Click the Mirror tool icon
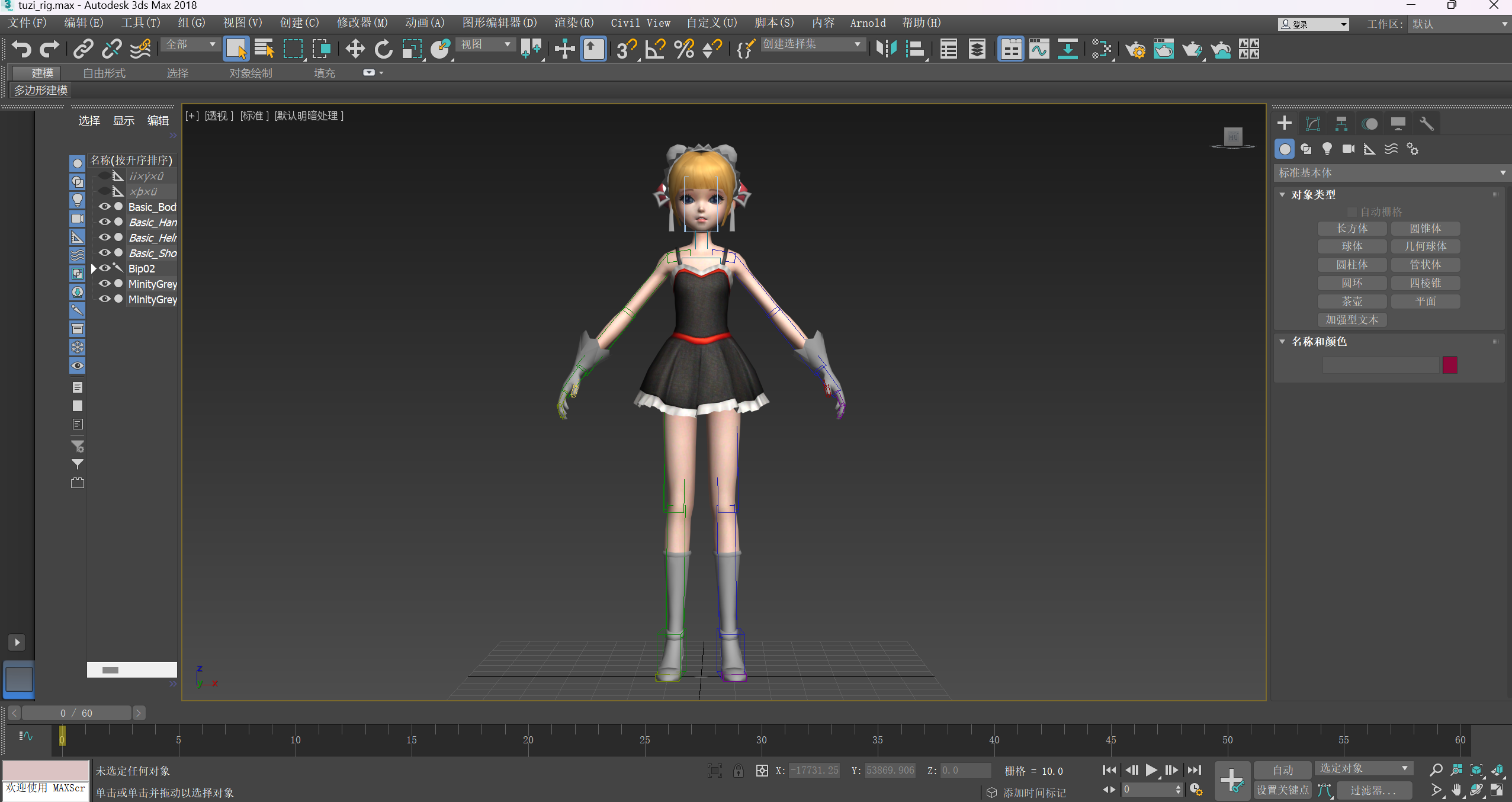This screenshot has height=802, width=1512. pyautogui.click(x=886, y=49)
